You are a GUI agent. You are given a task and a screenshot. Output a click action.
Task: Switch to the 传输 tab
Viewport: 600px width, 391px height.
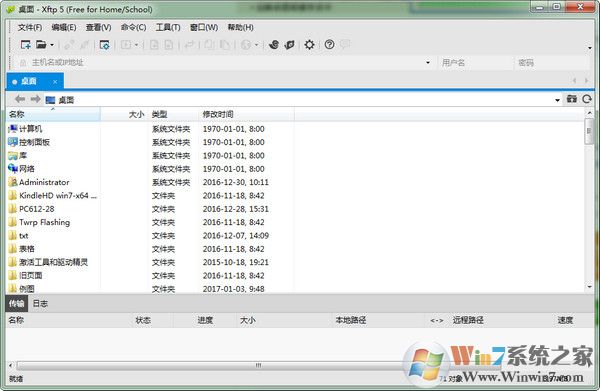[x=16, y=304]
